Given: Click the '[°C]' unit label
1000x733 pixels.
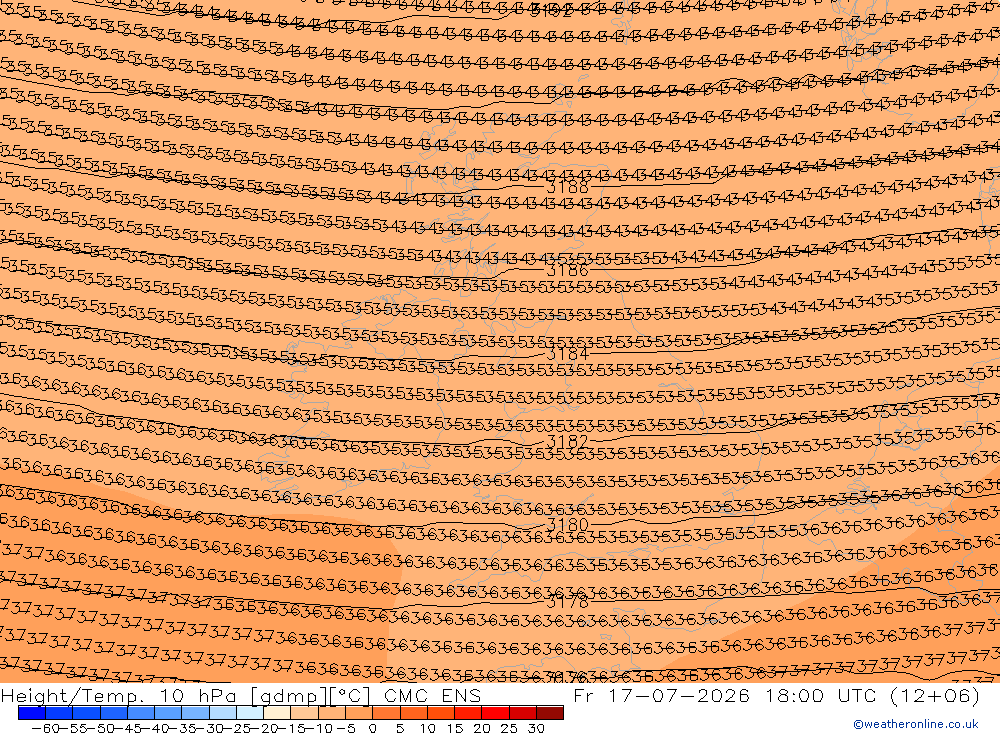Looking at the screenshot, I should (x=349, y=697).
